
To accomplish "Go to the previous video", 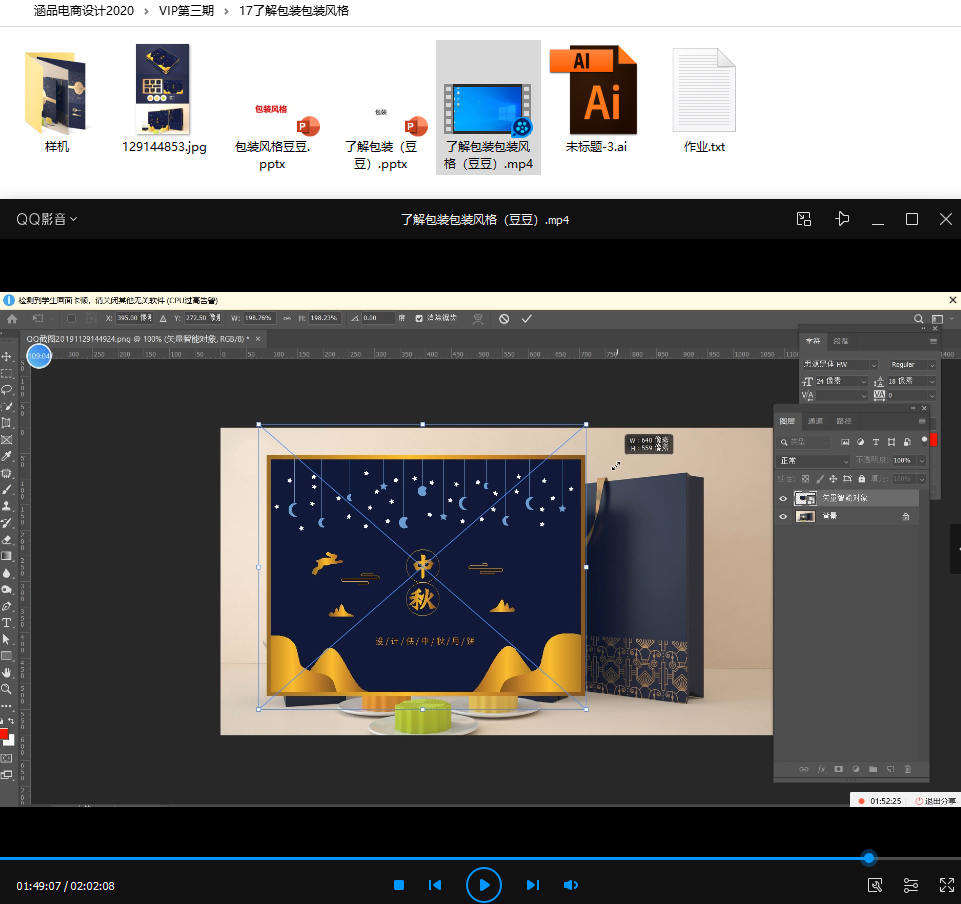I will click(x=435, y=885).
